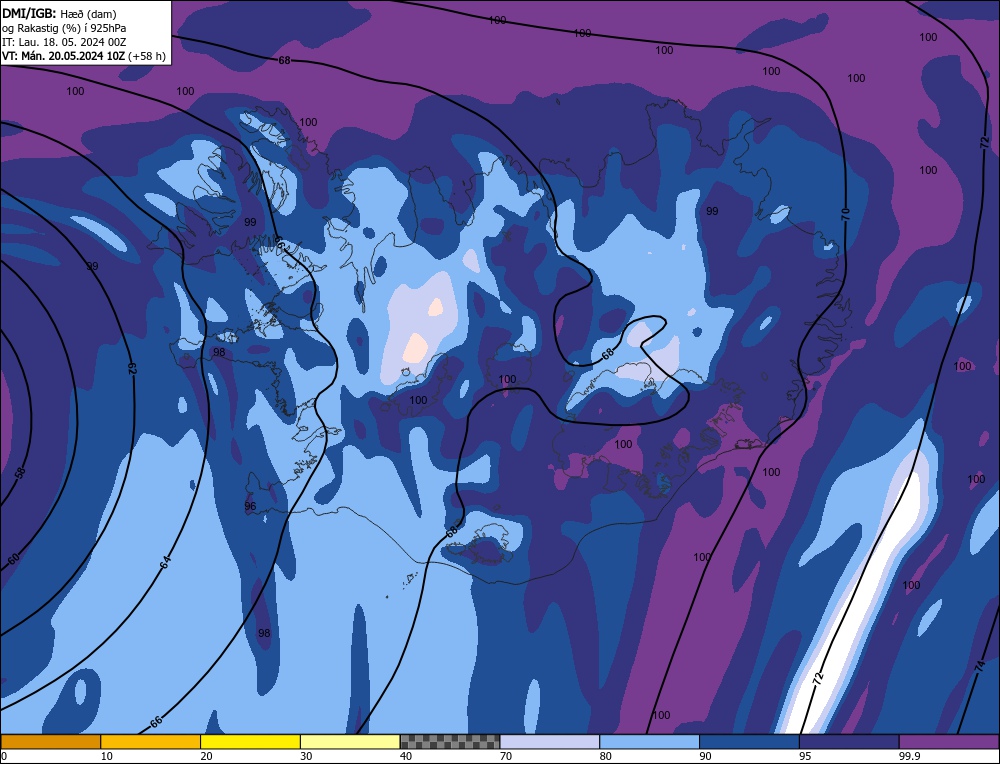Click the pale yellow 30–40 legend swatch

coord(350,741)
